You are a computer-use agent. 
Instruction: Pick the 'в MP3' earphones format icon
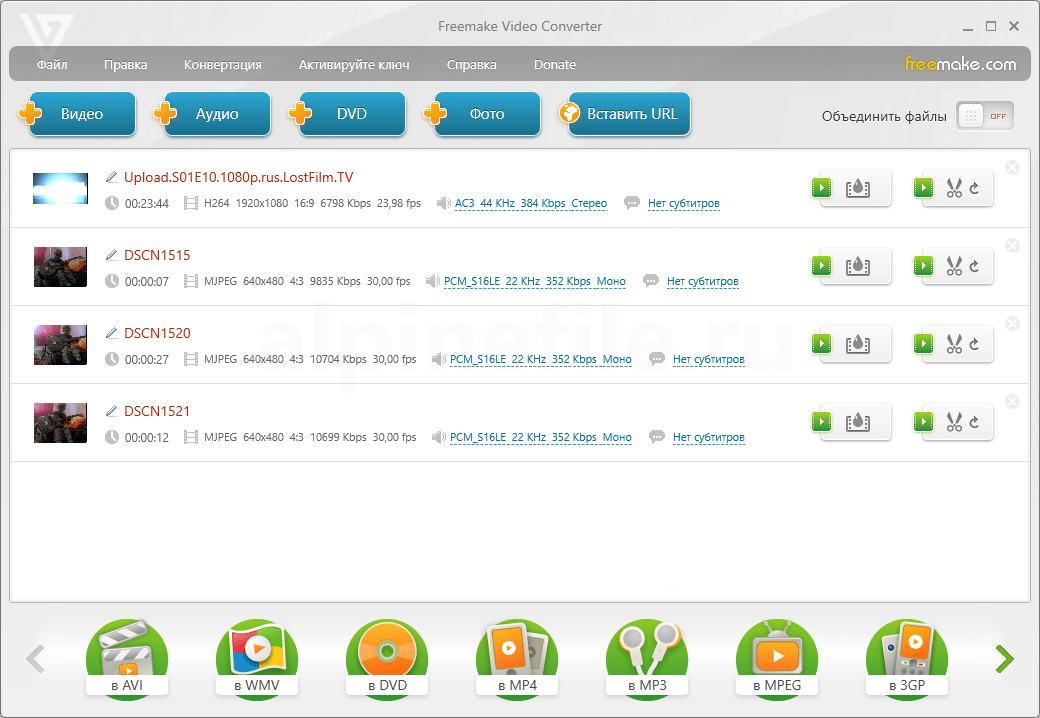pos(646,657)
